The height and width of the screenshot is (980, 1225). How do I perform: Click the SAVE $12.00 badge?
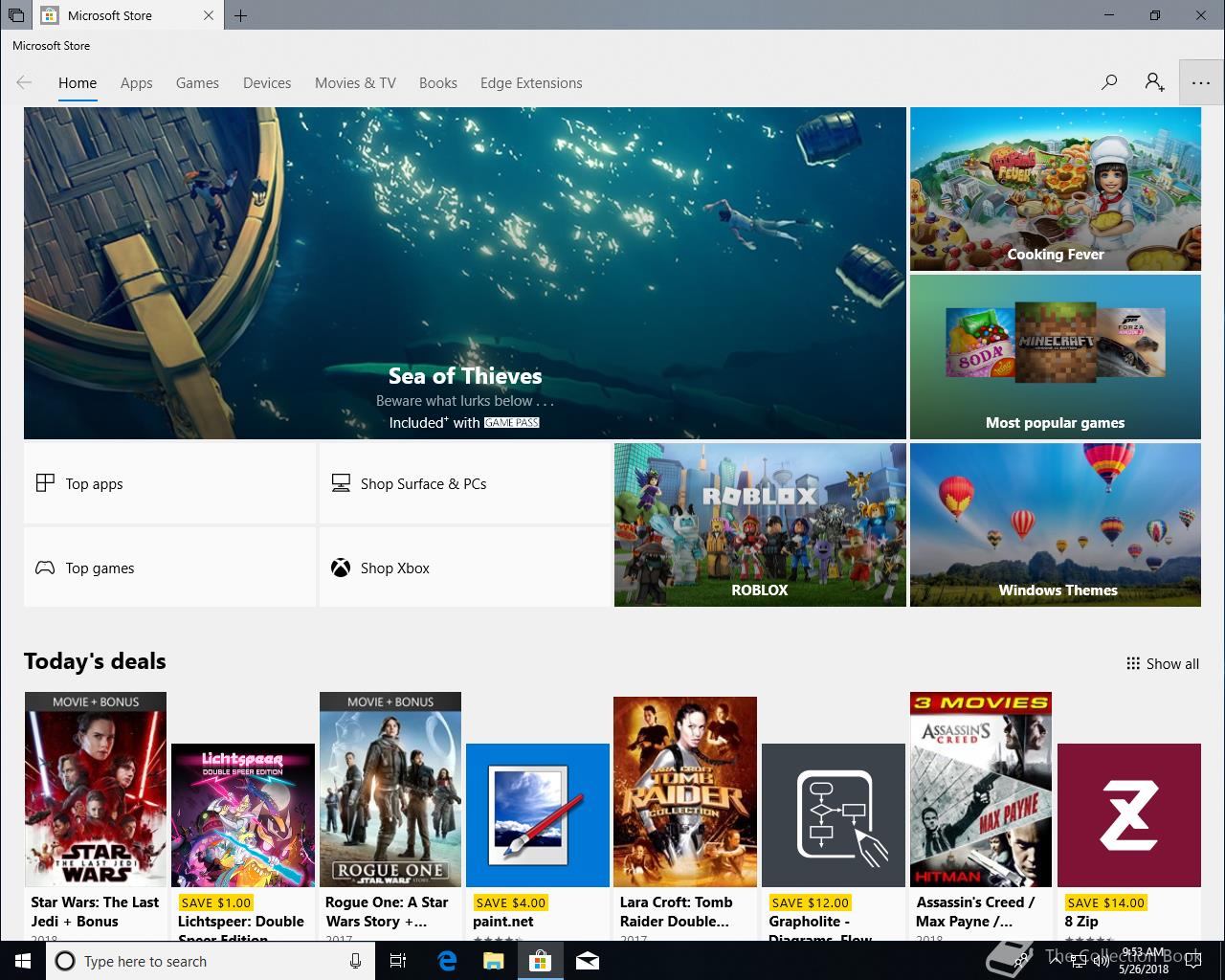click(x=810, y=902)
